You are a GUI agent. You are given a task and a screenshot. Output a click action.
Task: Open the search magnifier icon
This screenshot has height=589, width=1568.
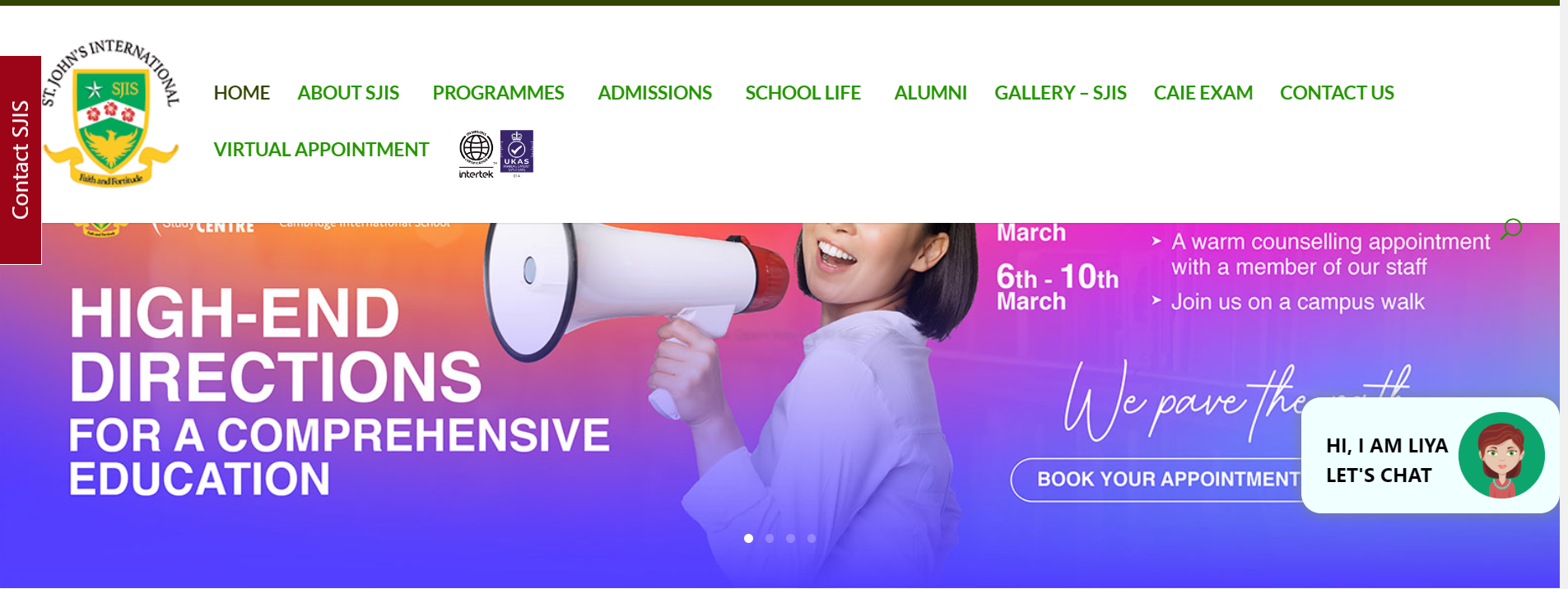[x=1511, y=228]
